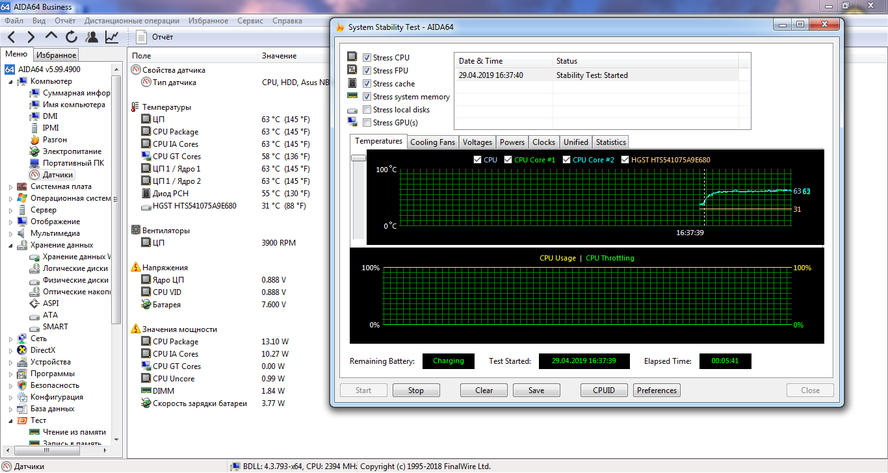Refresh the view with the circular arrow icon
Viewport: 888px width, 473px height.
(71, 37)
